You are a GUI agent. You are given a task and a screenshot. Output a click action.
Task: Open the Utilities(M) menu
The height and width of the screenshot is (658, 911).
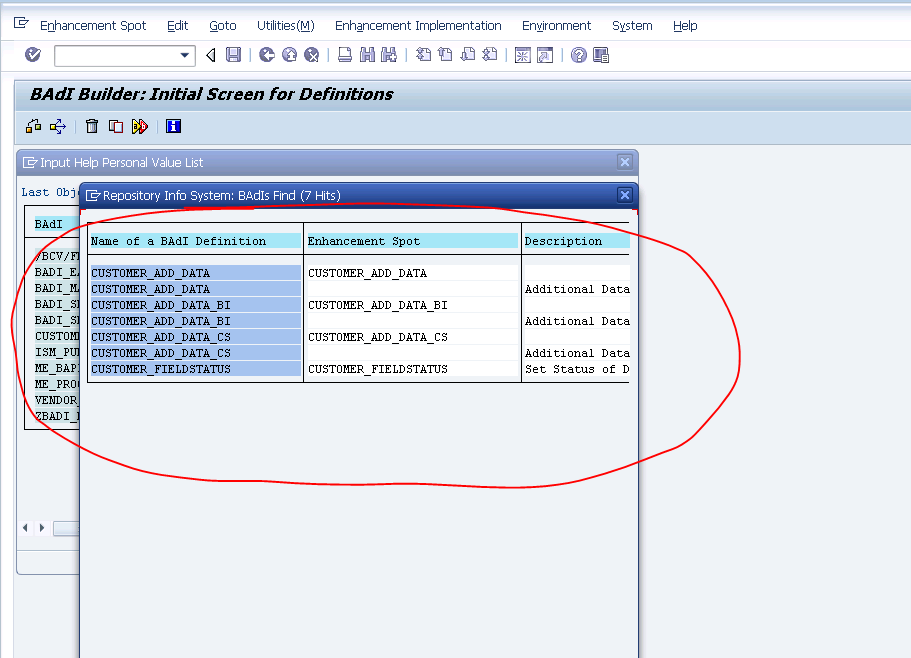click(x=286, y=25)
